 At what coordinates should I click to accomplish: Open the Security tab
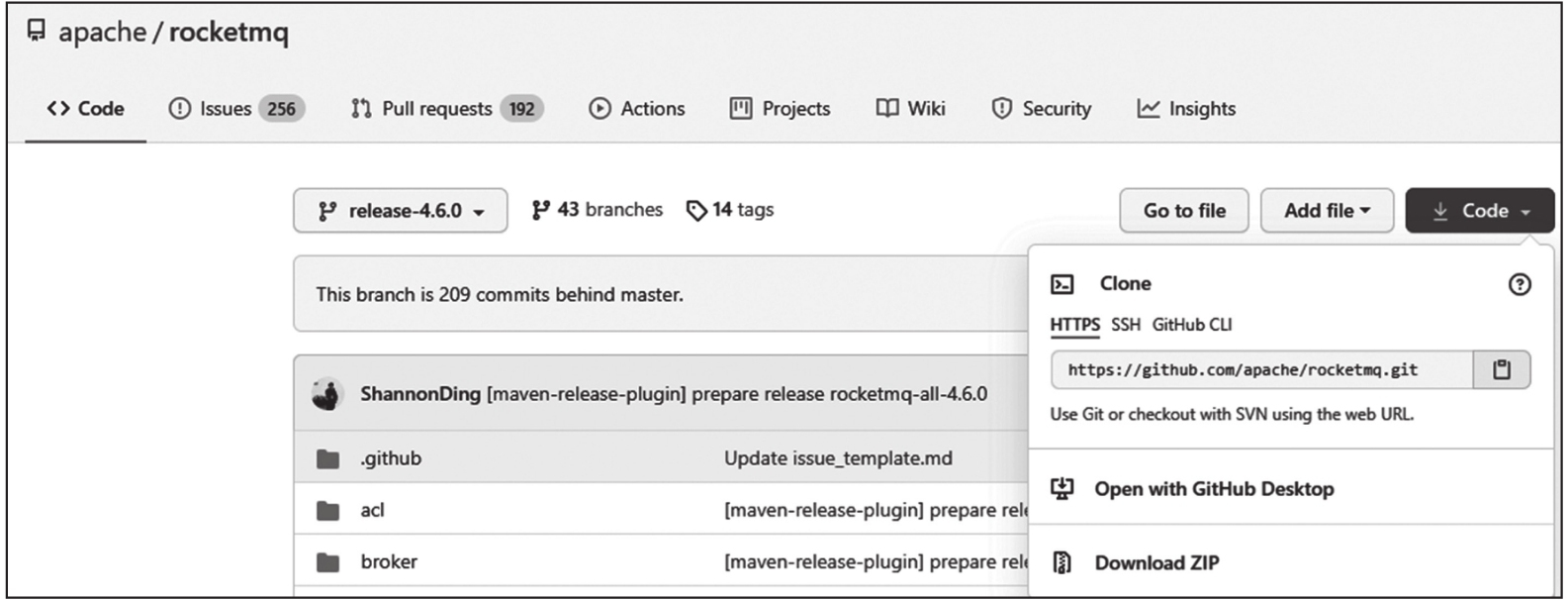point(1042,109)
